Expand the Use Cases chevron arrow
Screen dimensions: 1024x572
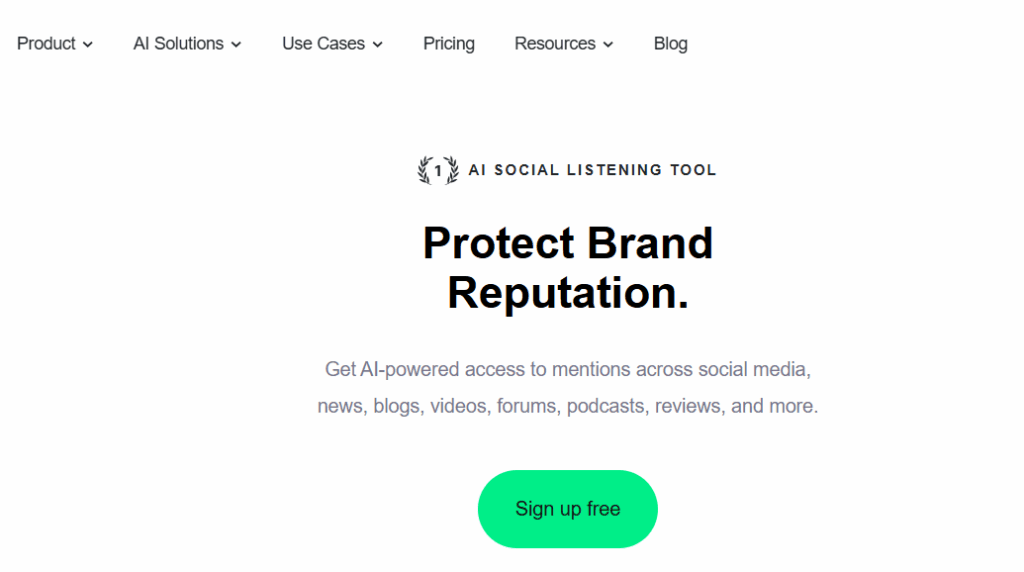(x=377, y=44)
